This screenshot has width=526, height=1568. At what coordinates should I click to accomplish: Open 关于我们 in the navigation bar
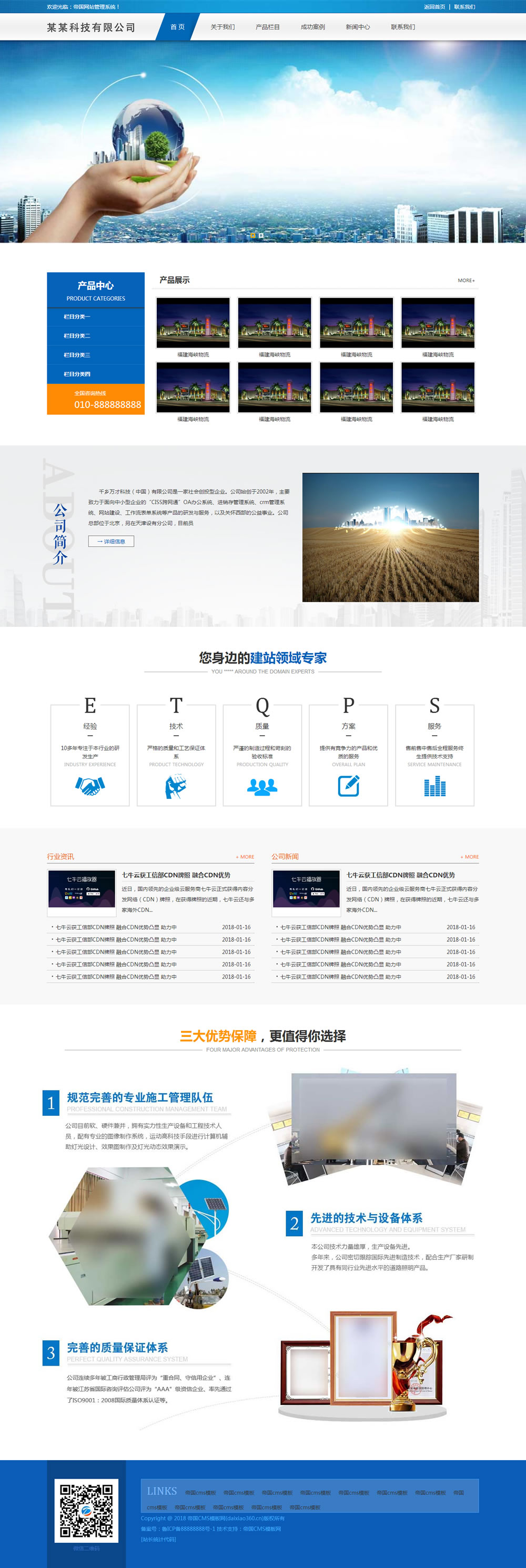pyautogui.click(x=223, y=27)
